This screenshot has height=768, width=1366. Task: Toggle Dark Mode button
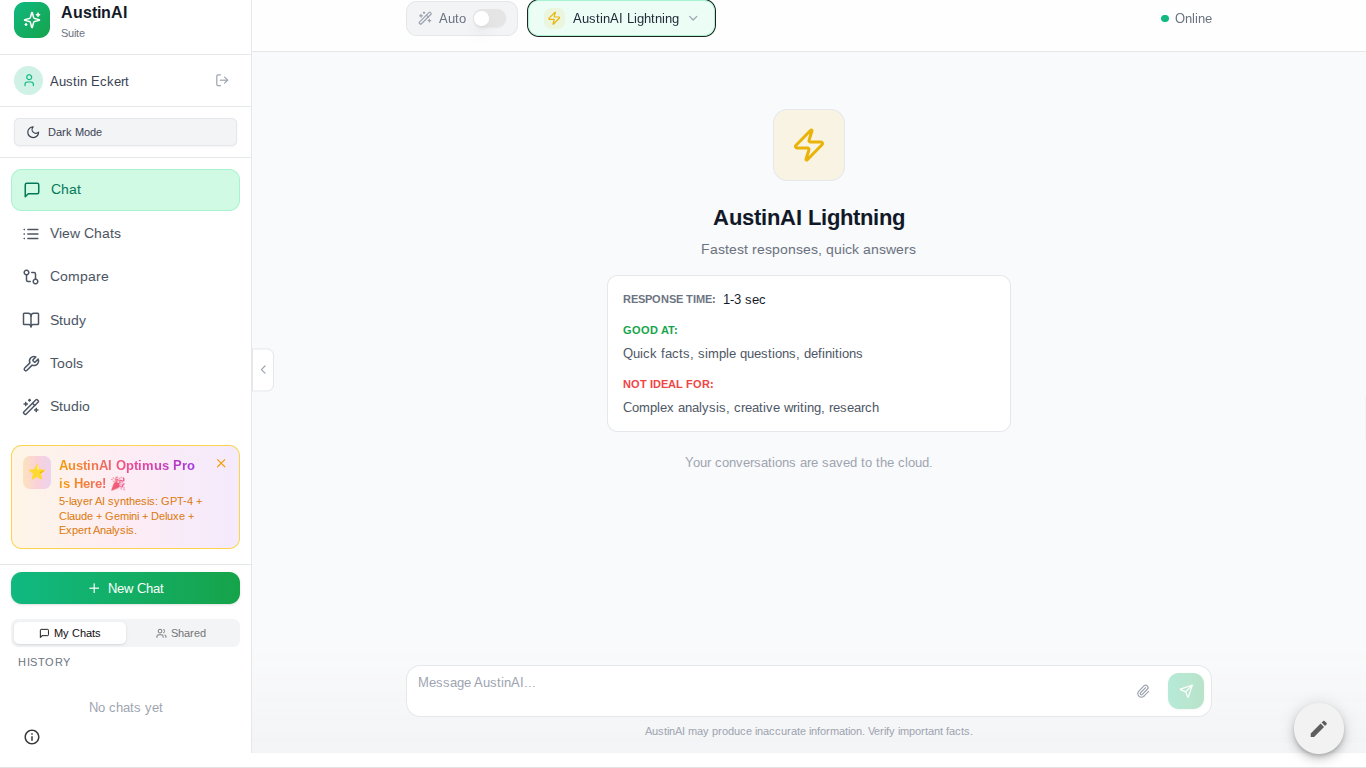pos(125,132)
